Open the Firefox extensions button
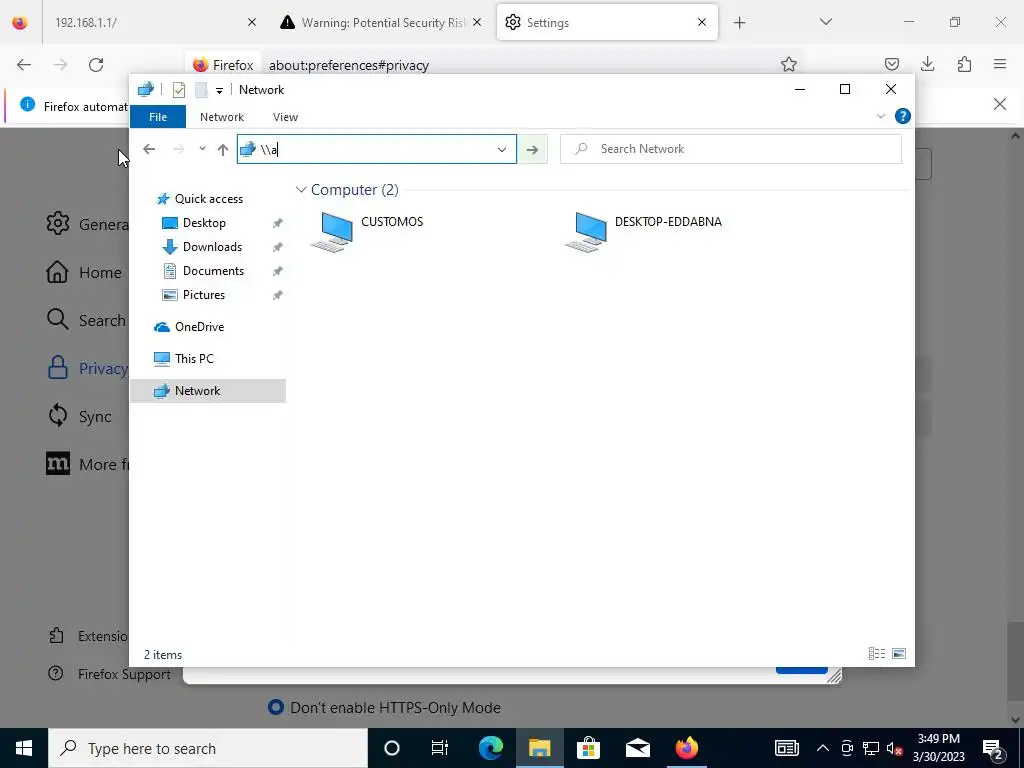1024x768 pixels. click(x=964, y=64)
